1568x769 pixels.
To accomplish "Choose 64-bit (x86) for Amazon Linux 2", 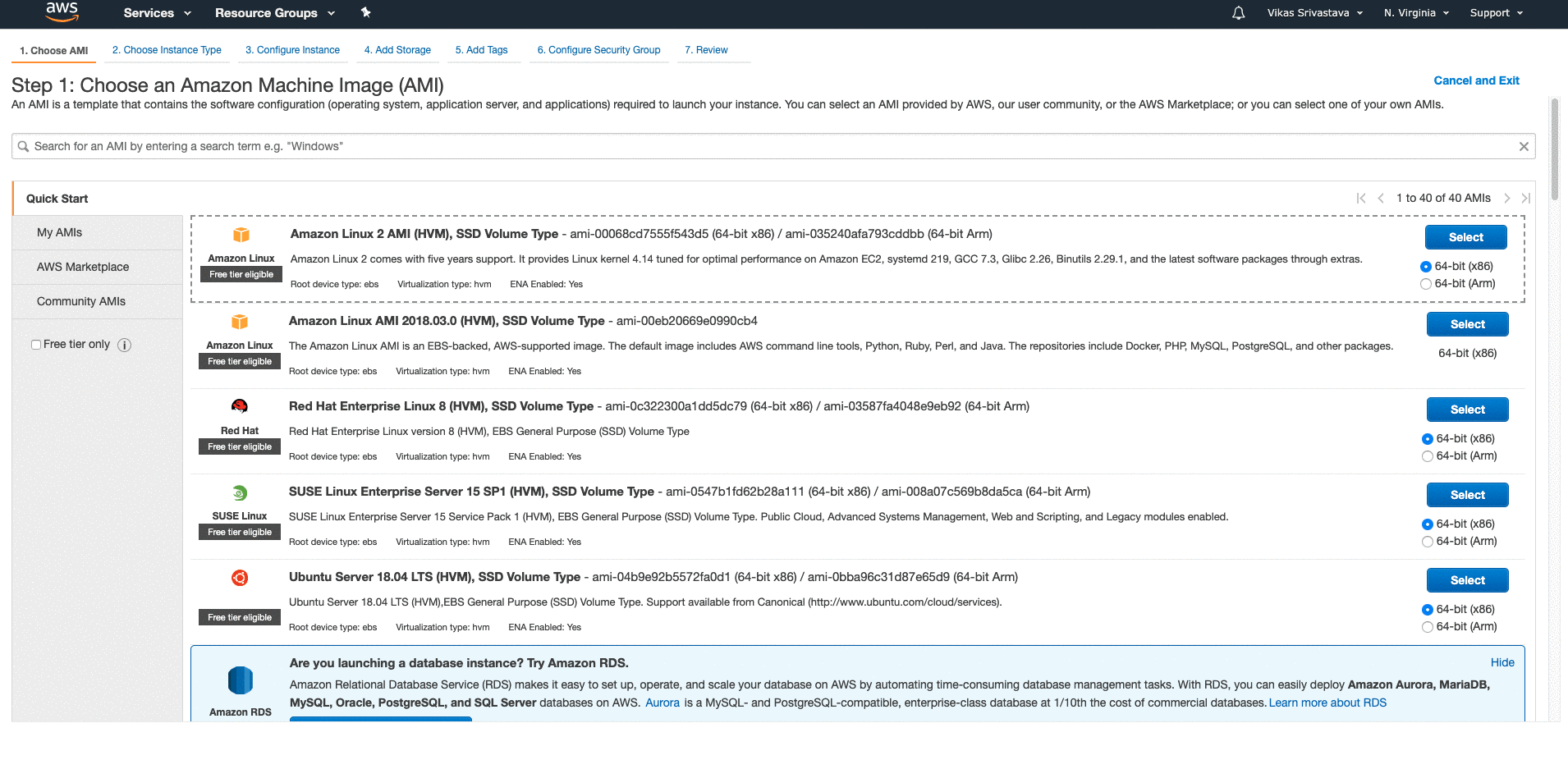I will point(1426,267).
